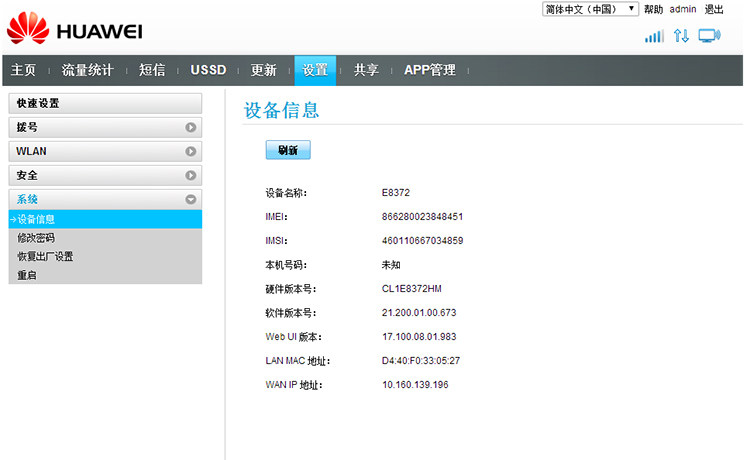The height and width of the screenshot is (460, 750).
Task: Click the WLAN monitor status icon
Action: pos(709,36)
